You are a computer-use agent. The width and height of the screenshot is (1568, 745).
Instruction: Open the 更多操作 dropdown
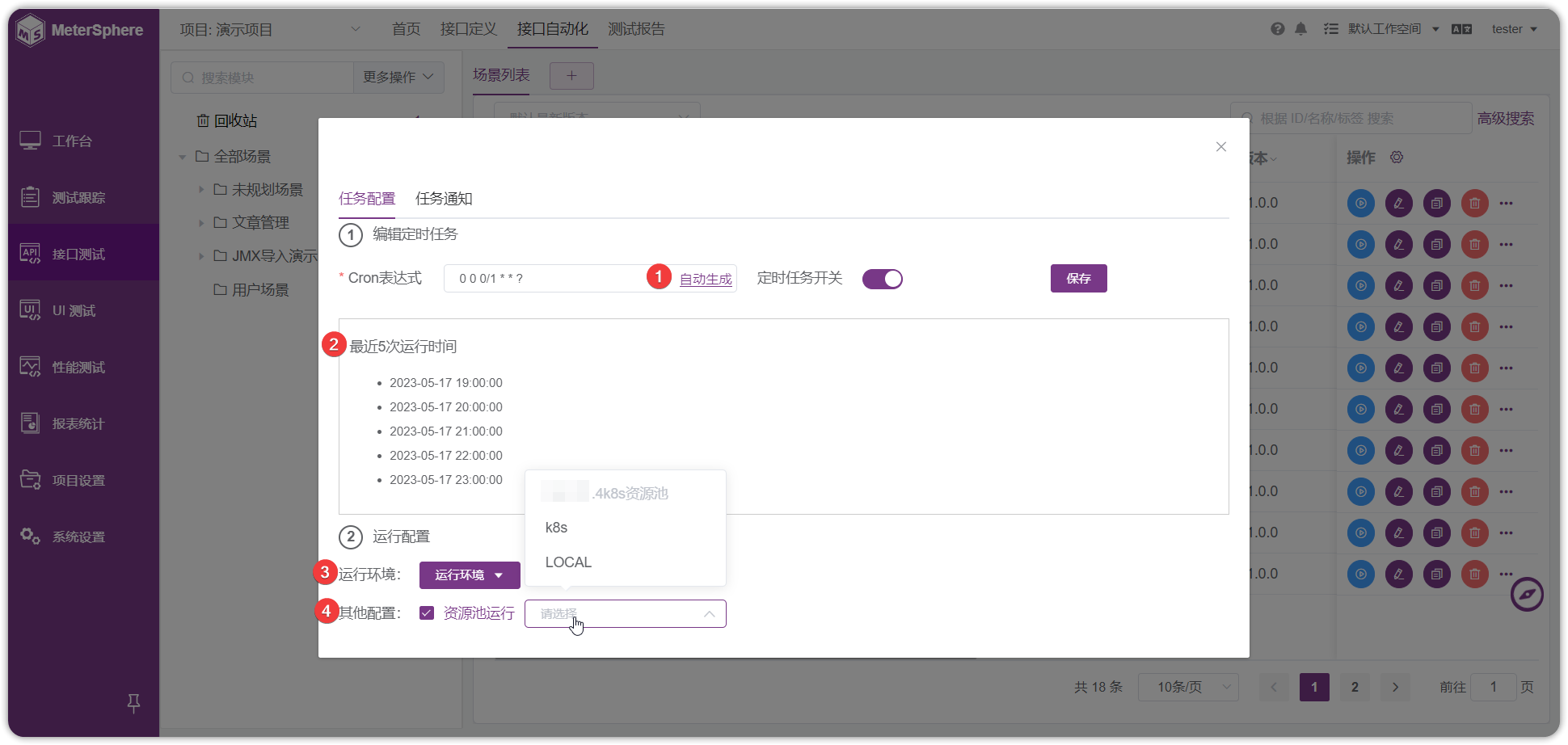coord(398,78)
